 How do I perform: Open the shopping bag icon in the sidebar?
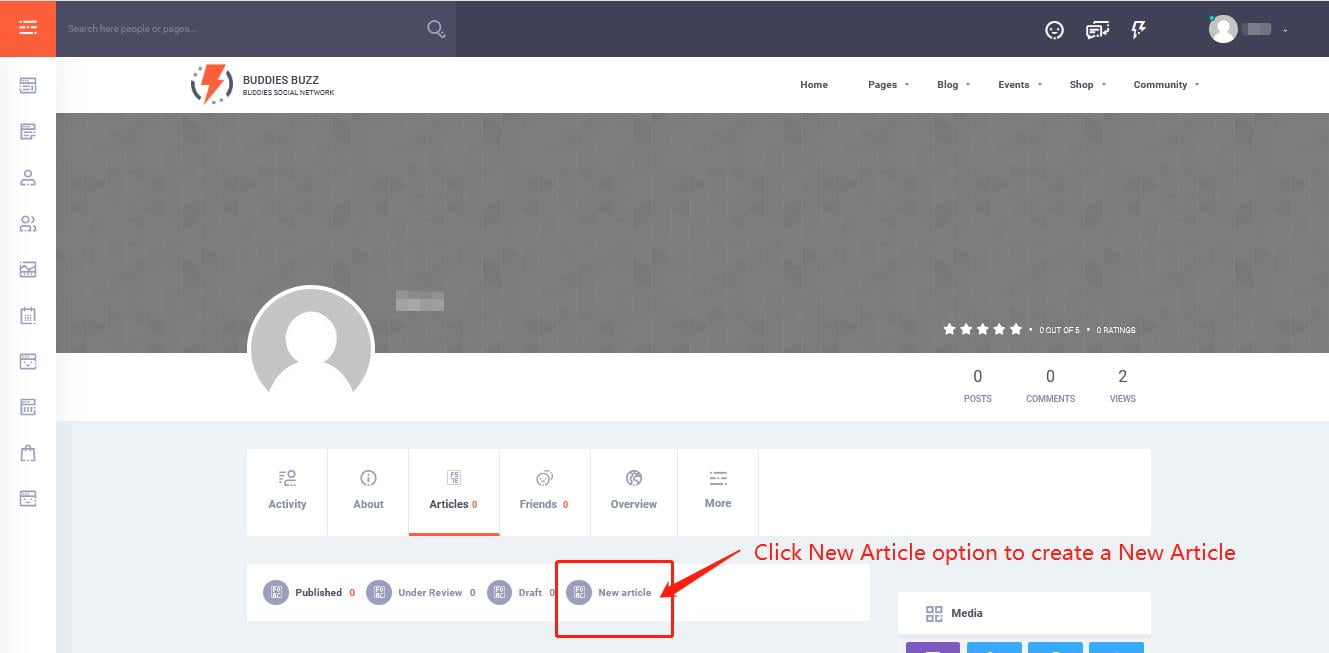28,453
